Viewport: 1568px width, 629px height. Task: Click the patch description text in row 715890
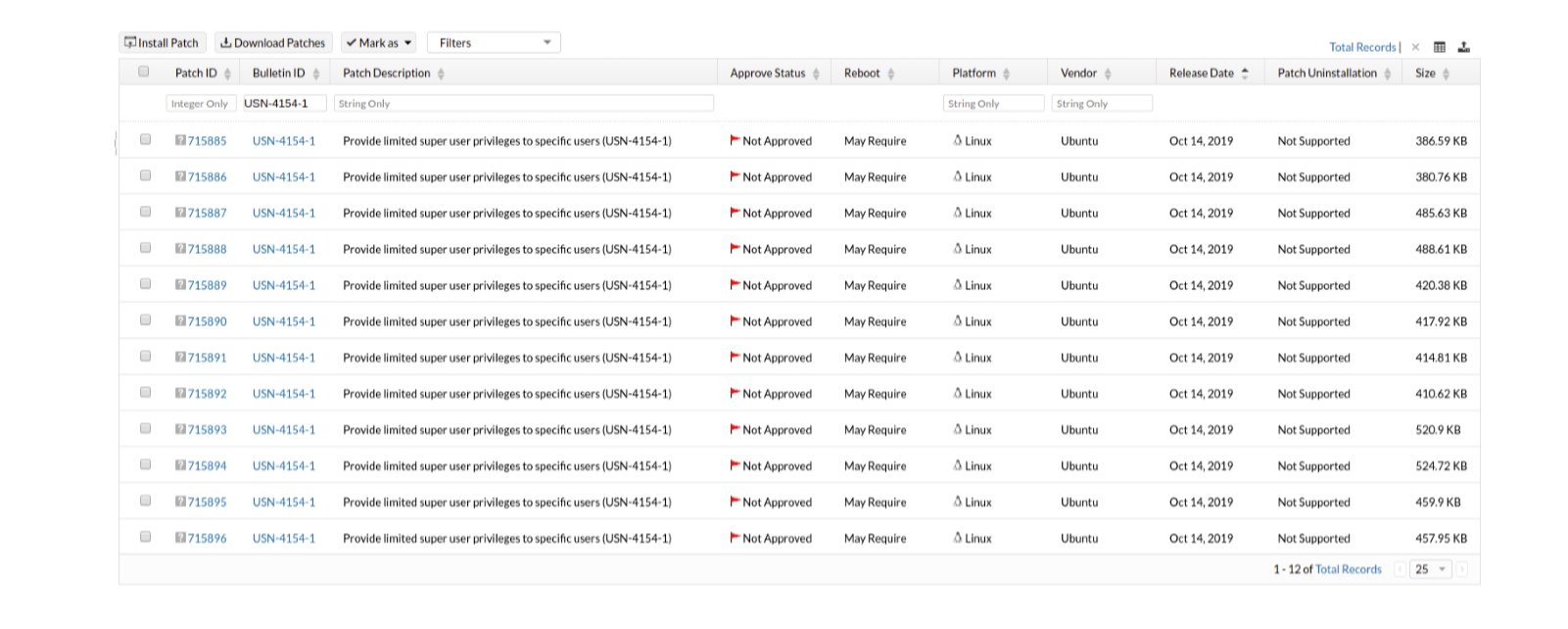pos(507,321)
